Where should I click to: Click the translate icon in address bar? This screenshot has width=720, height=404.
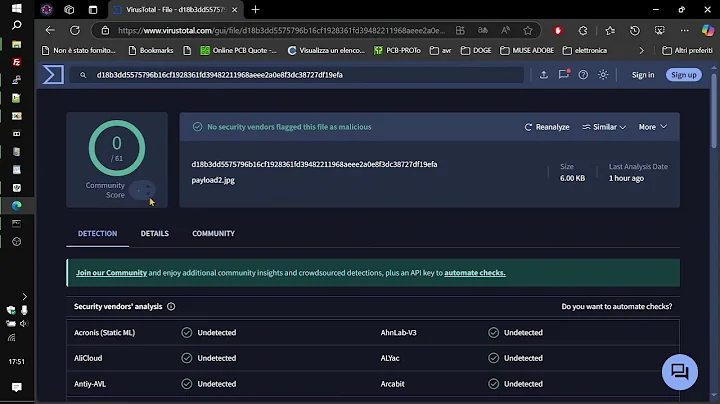point(483,30)
